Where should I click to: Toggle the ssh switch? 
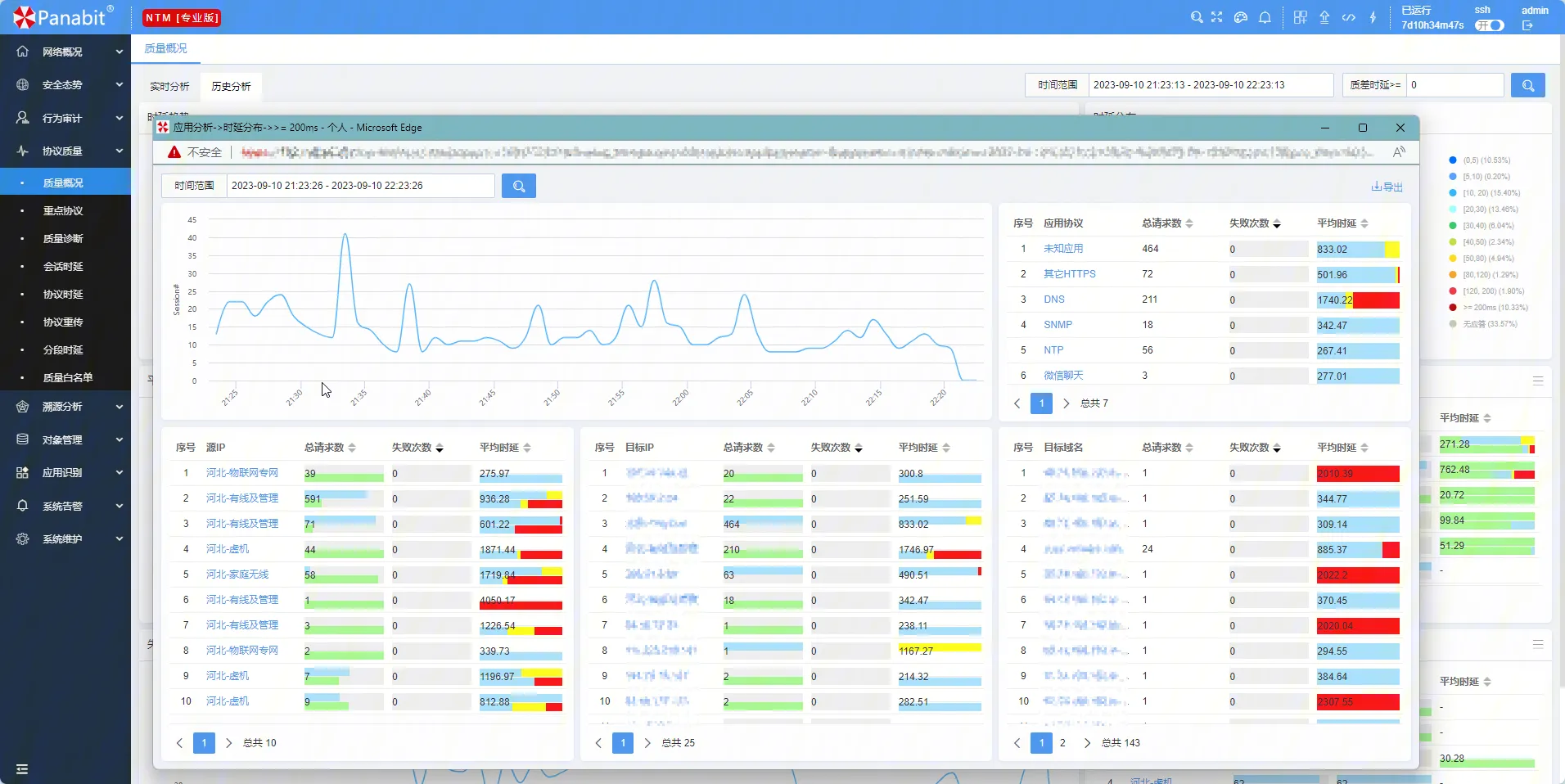click(1490, 25)
